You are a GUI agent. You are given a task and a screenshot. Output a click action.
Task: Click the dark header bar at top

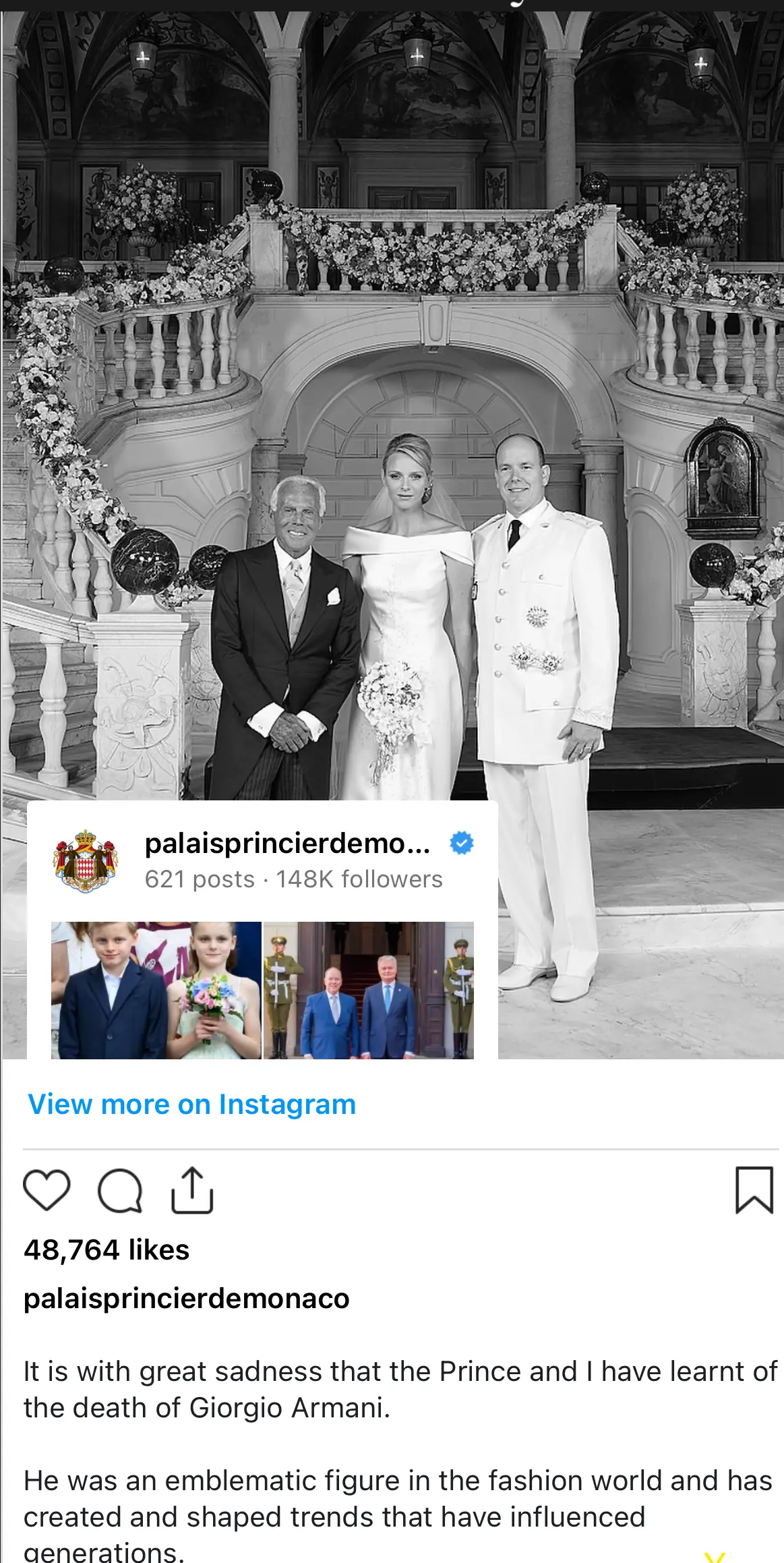(392, 5)
